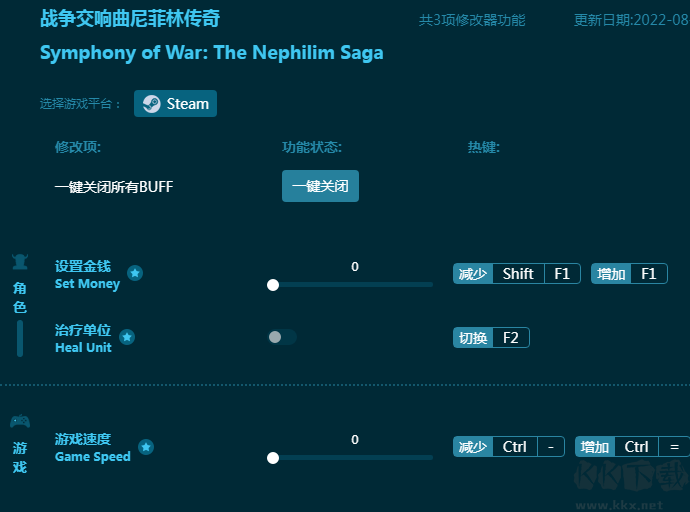The width and height of the screenshot is (690, 512).
Task: Click the Set Money slider handle
Action: click(273, 285)
